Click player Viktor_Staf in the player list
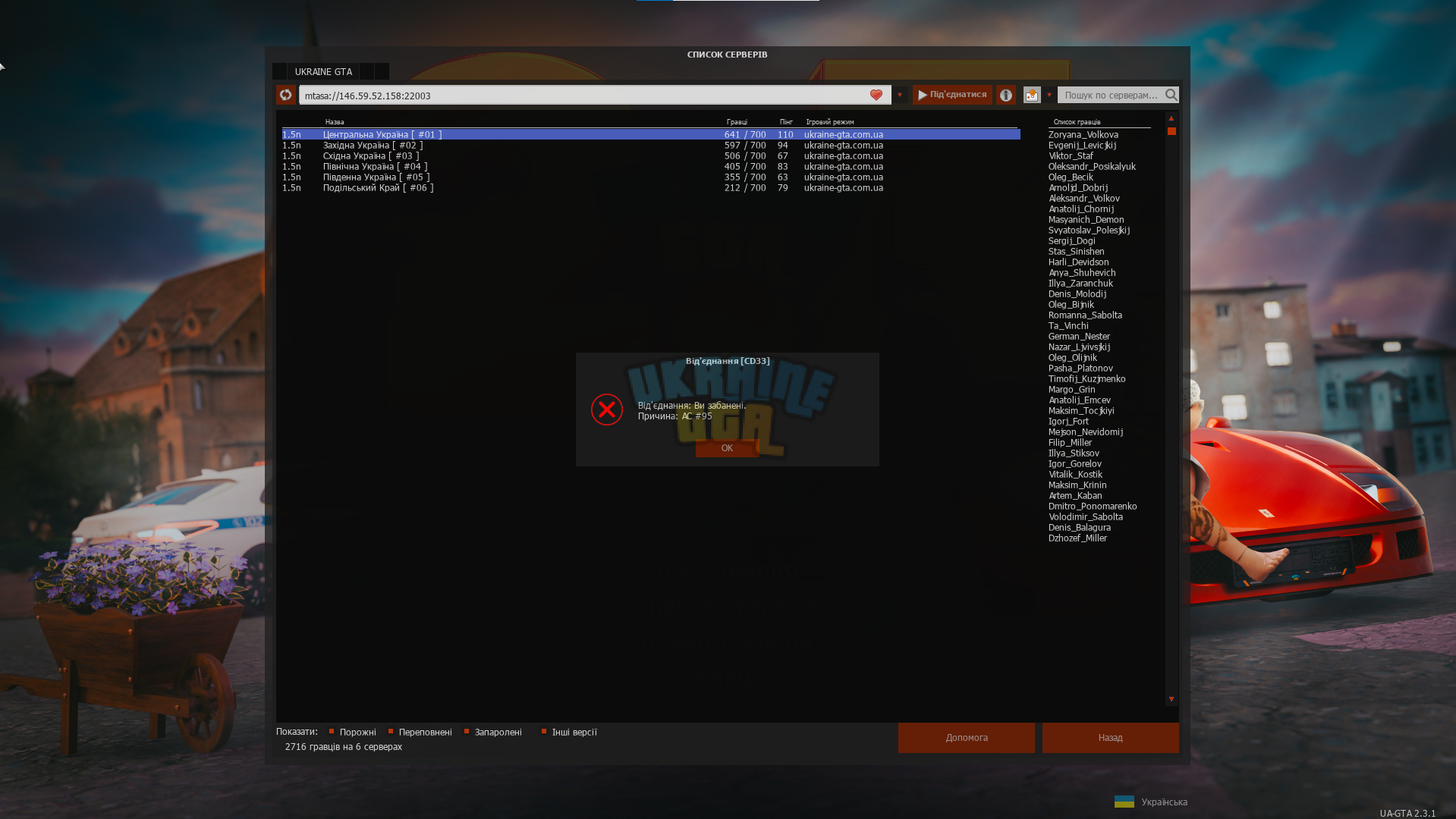This screenshot has height=819, width=1456. (1071, 155)
